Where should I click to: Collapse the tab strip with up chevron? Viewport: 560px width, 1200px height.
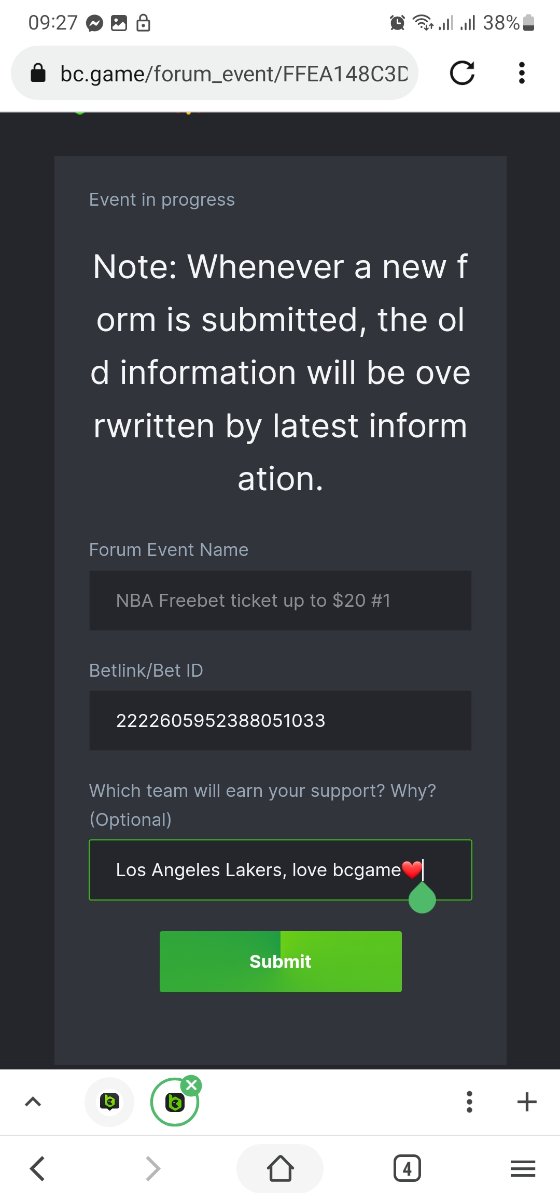pyautogui.click(x=32, y=1102)
